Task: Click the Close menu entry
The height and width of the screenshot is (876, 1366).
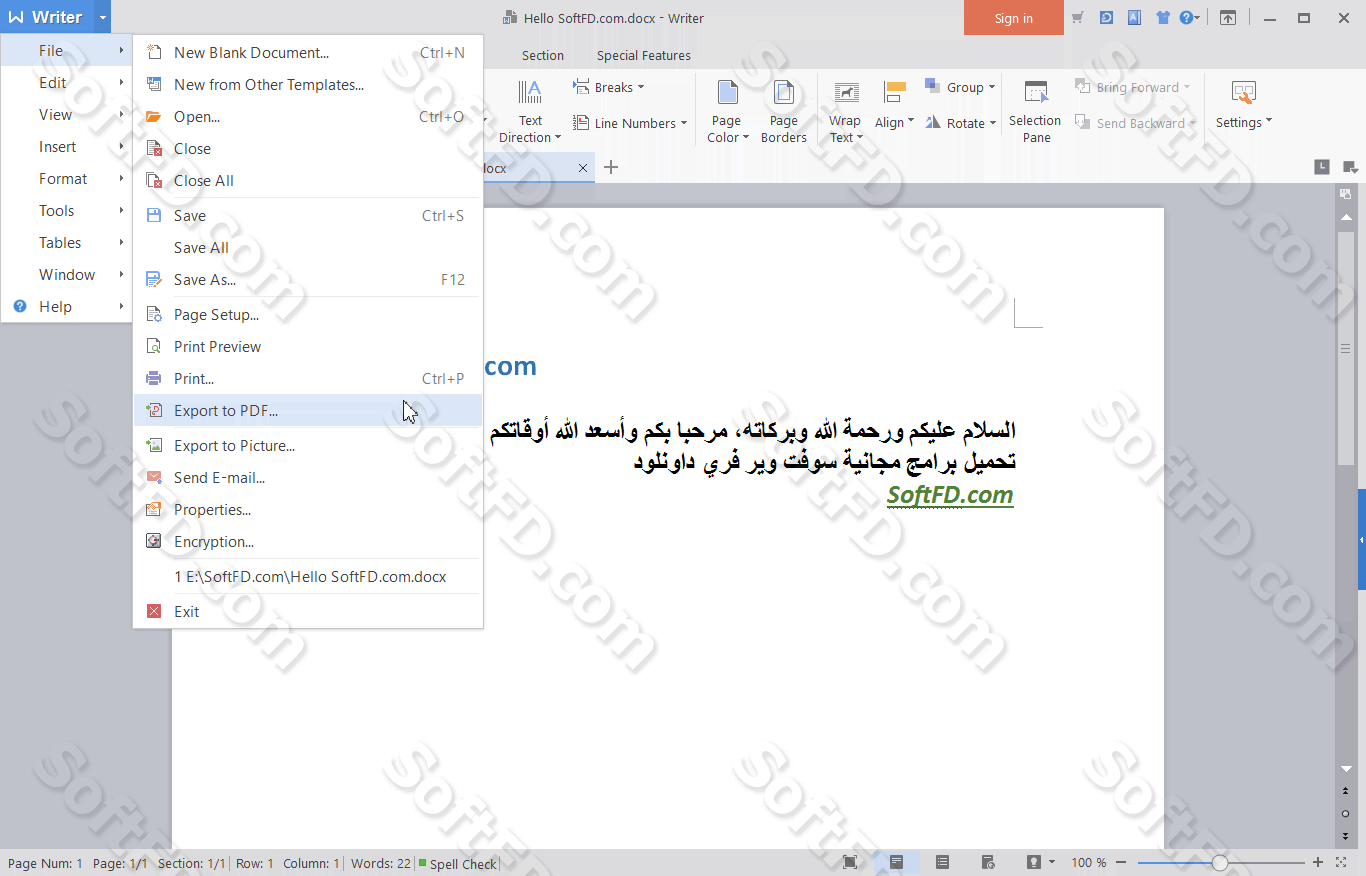Action: click(308, 149)
